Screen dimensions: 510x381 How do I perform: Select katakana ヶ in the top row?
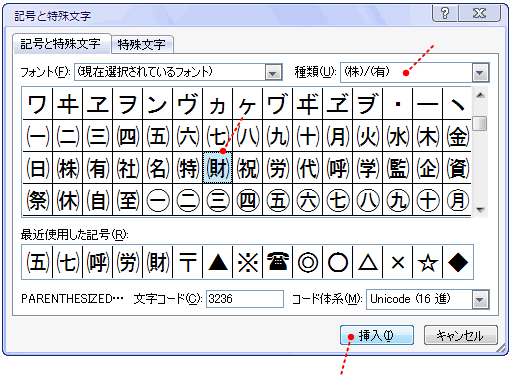click(248, 104)
